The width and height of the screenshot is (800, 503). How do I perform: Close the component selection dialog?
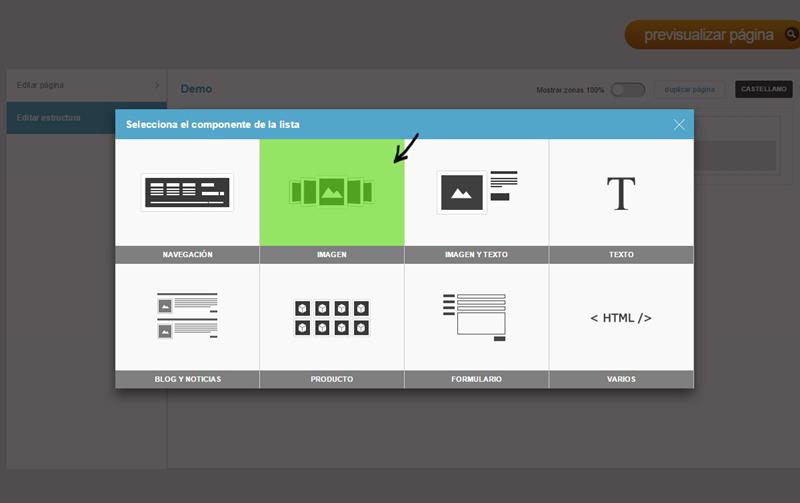point(679,125)
